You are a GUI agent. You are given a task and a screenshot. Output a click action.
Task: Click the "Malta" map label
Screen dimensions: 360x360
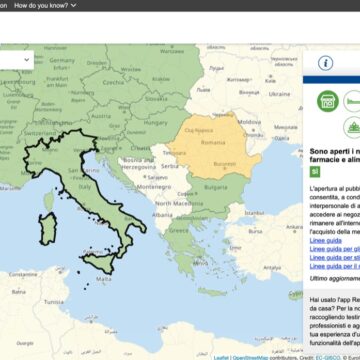tap(104, 279)
